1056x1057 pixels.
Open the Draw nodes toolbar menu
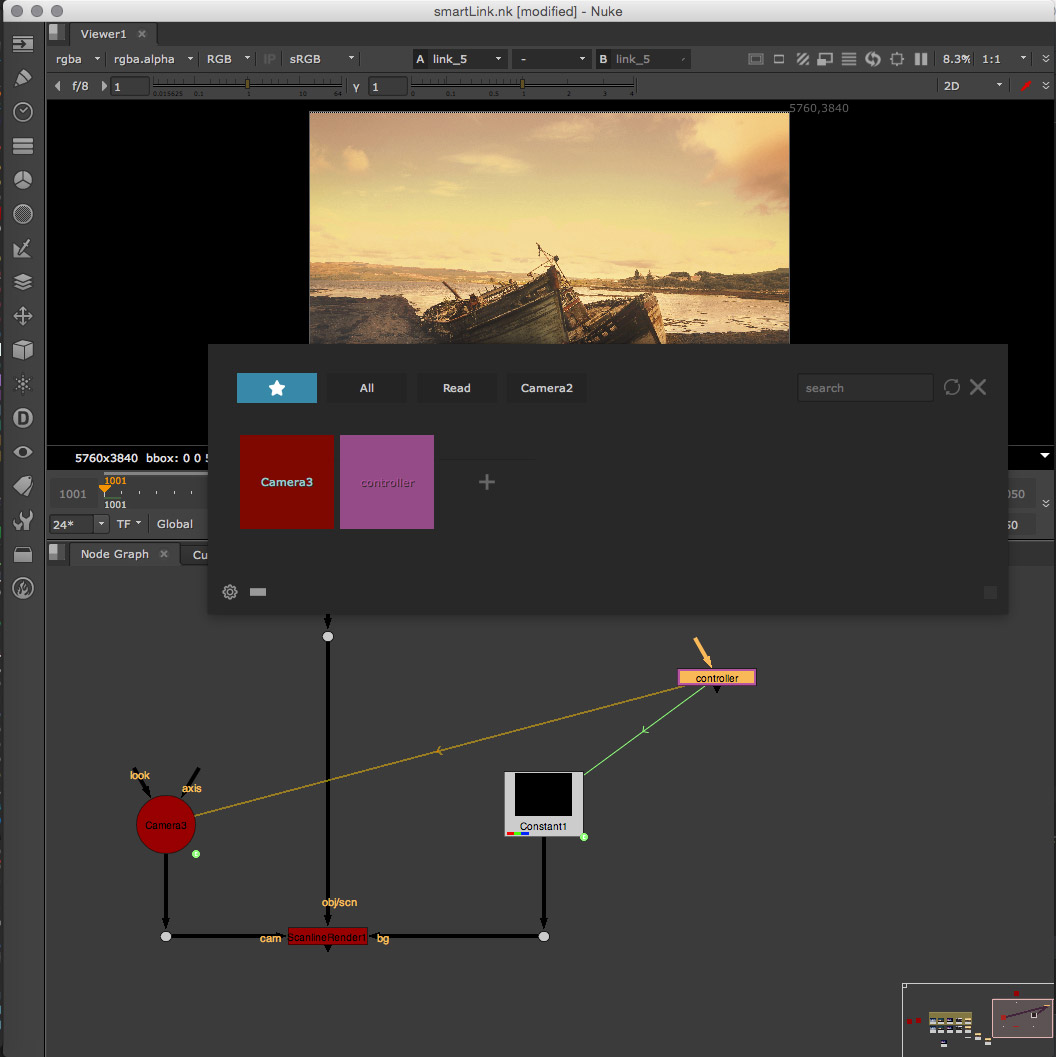[23, 78]
